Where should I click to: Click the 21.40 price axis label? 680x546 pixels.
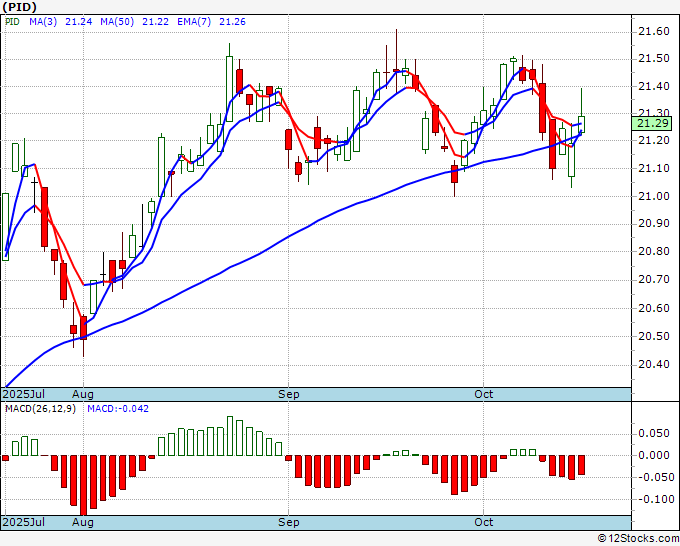pyautogui.click(x=654, y=86)
